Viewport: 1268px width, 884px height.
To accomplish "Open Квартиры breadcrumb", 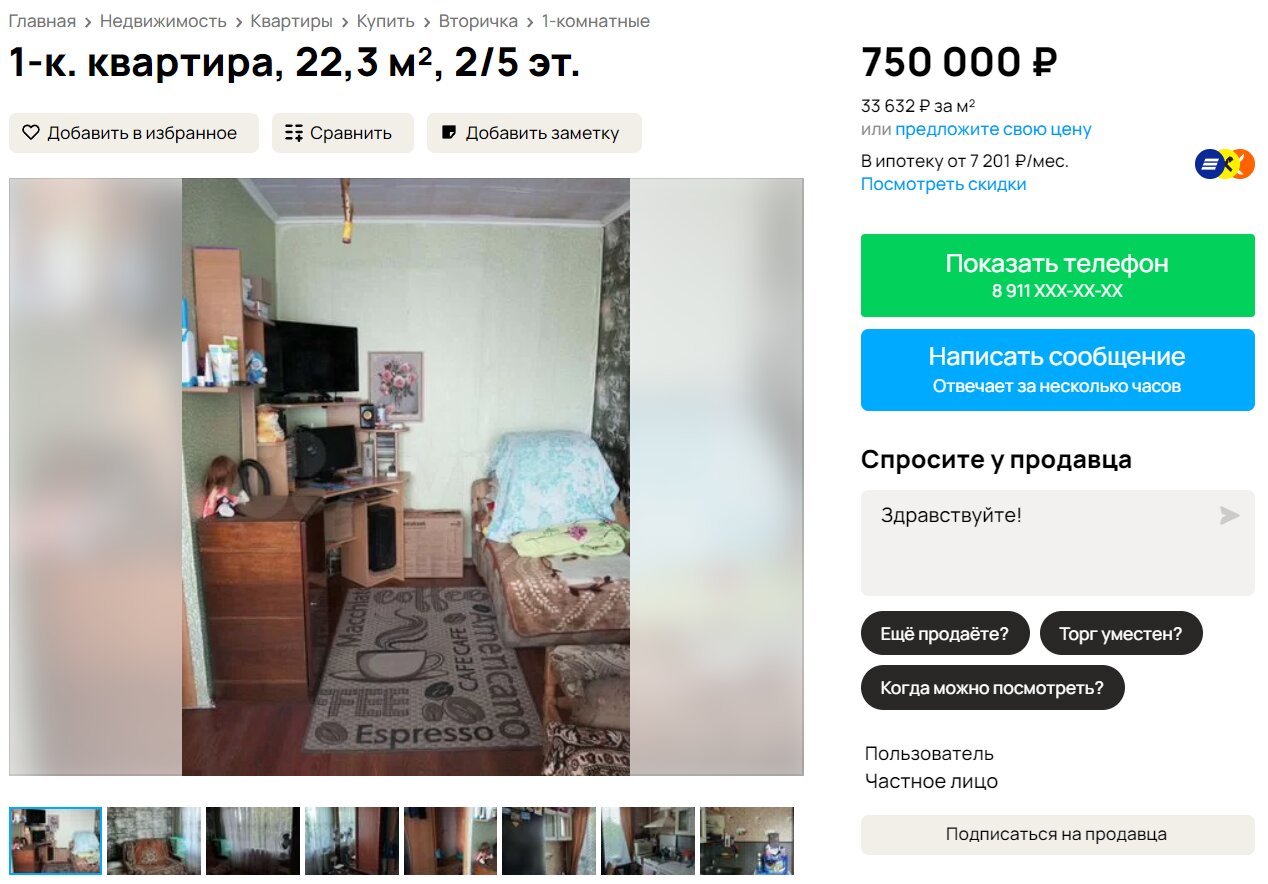I will tap(292, 21).
